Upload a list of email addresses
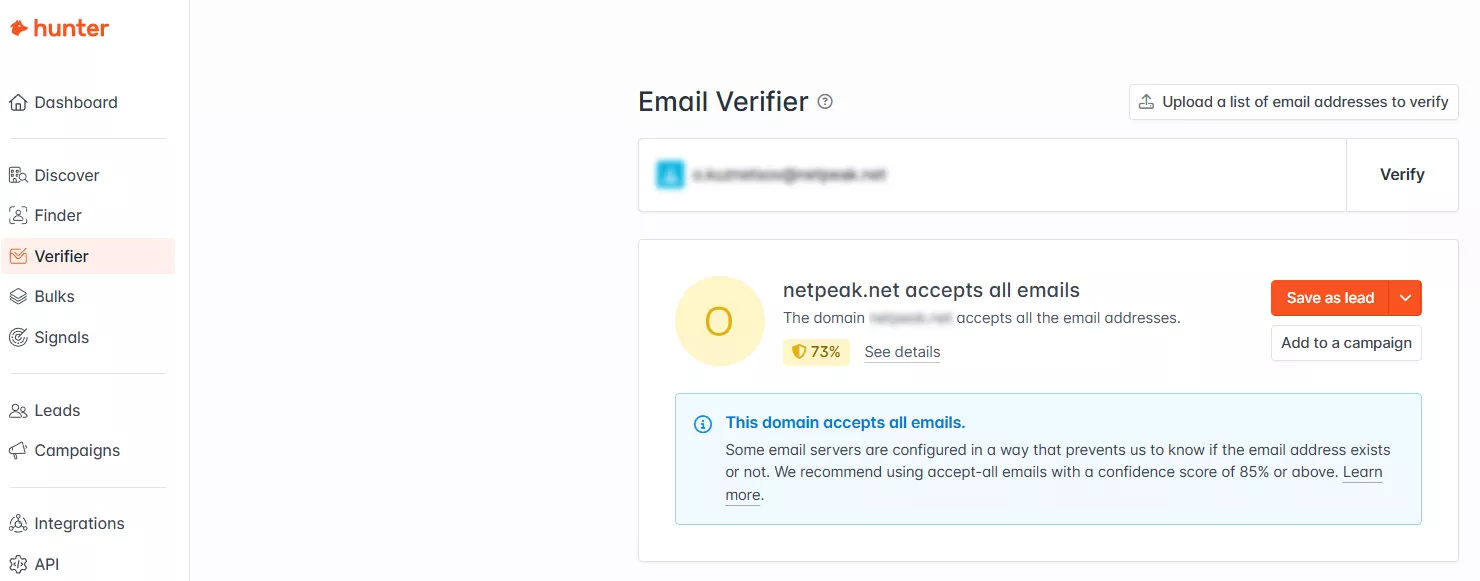 1294,102
